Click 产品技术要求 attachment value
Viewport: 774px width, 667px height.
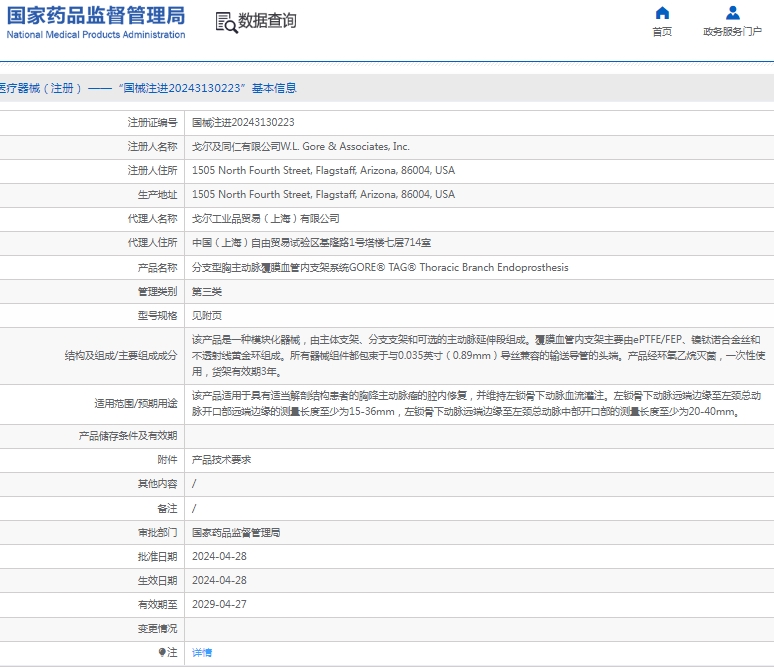tap(221, 460)
